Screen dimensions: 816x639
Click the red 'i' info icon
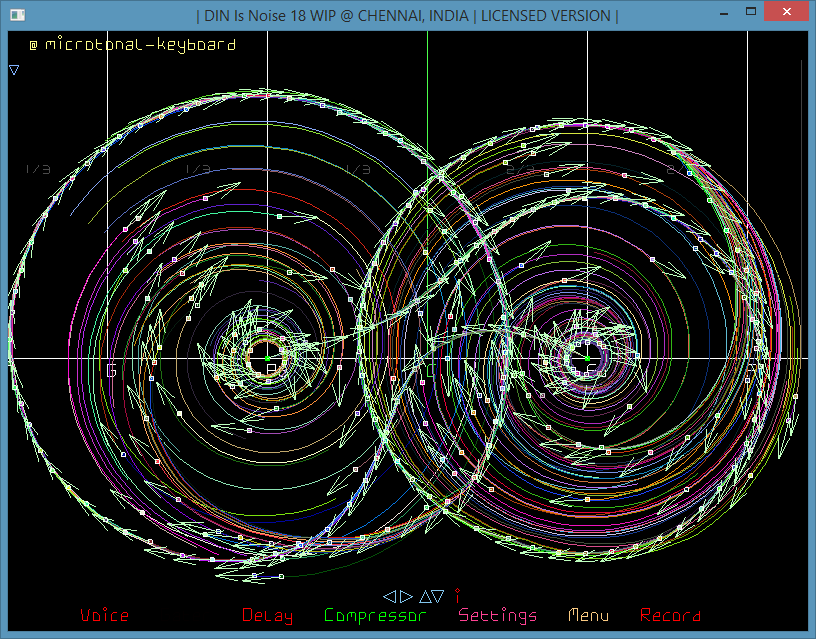click(457, 595)
